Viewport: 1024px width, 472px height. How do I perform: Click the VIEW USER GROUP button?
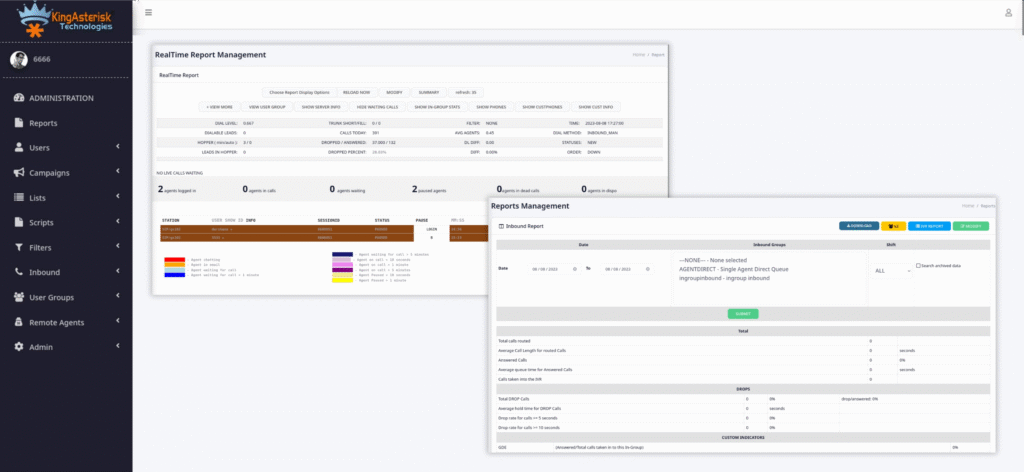coord(267,106)
